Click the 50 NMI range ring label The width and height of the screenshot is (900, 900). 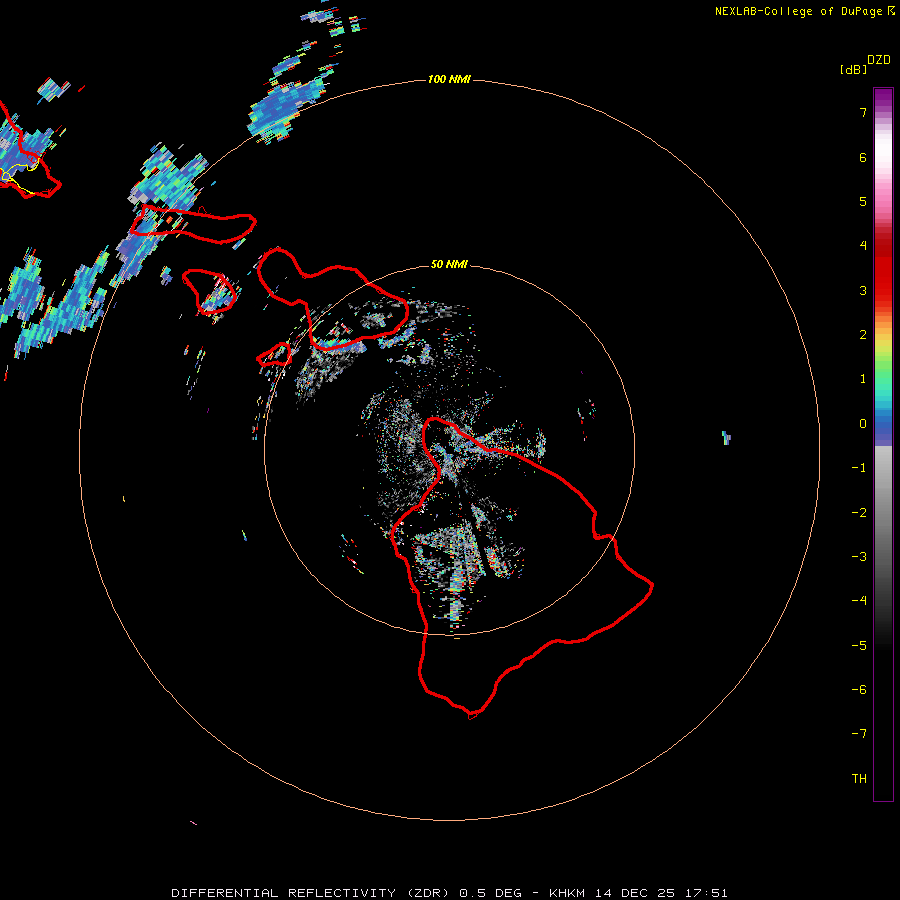tap(449, 264)
